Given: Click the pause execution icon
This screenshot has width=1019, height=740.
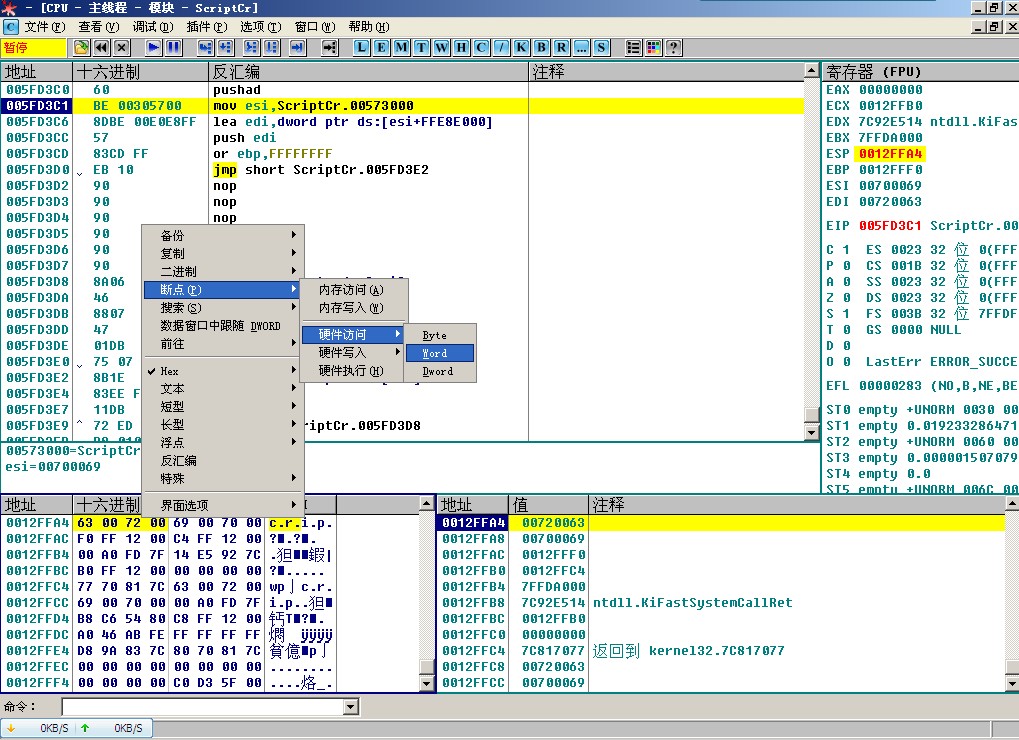Looking at the screenshot, I should click(x=174, y=47).
